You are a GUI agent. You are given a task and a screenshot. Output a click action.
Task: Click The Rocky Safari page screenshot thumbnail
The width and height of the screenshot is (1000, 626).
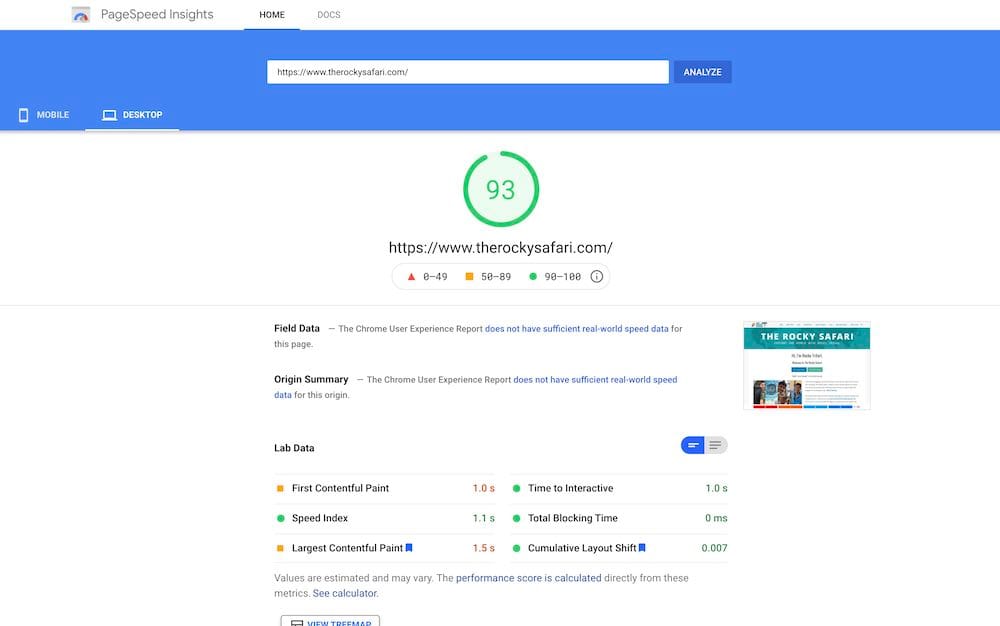coord(807,365)
